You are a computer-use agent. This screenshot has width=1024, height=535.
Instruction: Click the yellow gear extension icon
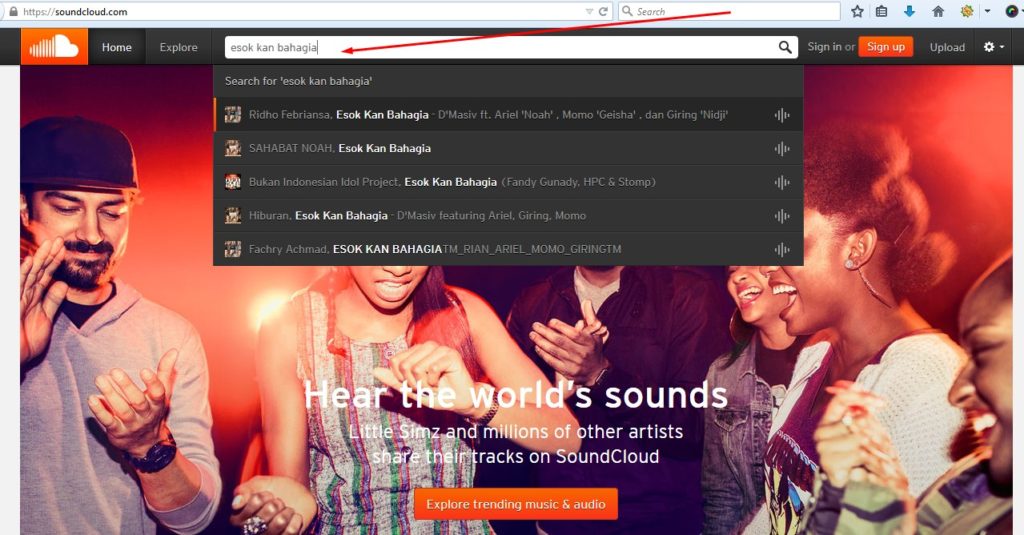[x=967, y=11]
